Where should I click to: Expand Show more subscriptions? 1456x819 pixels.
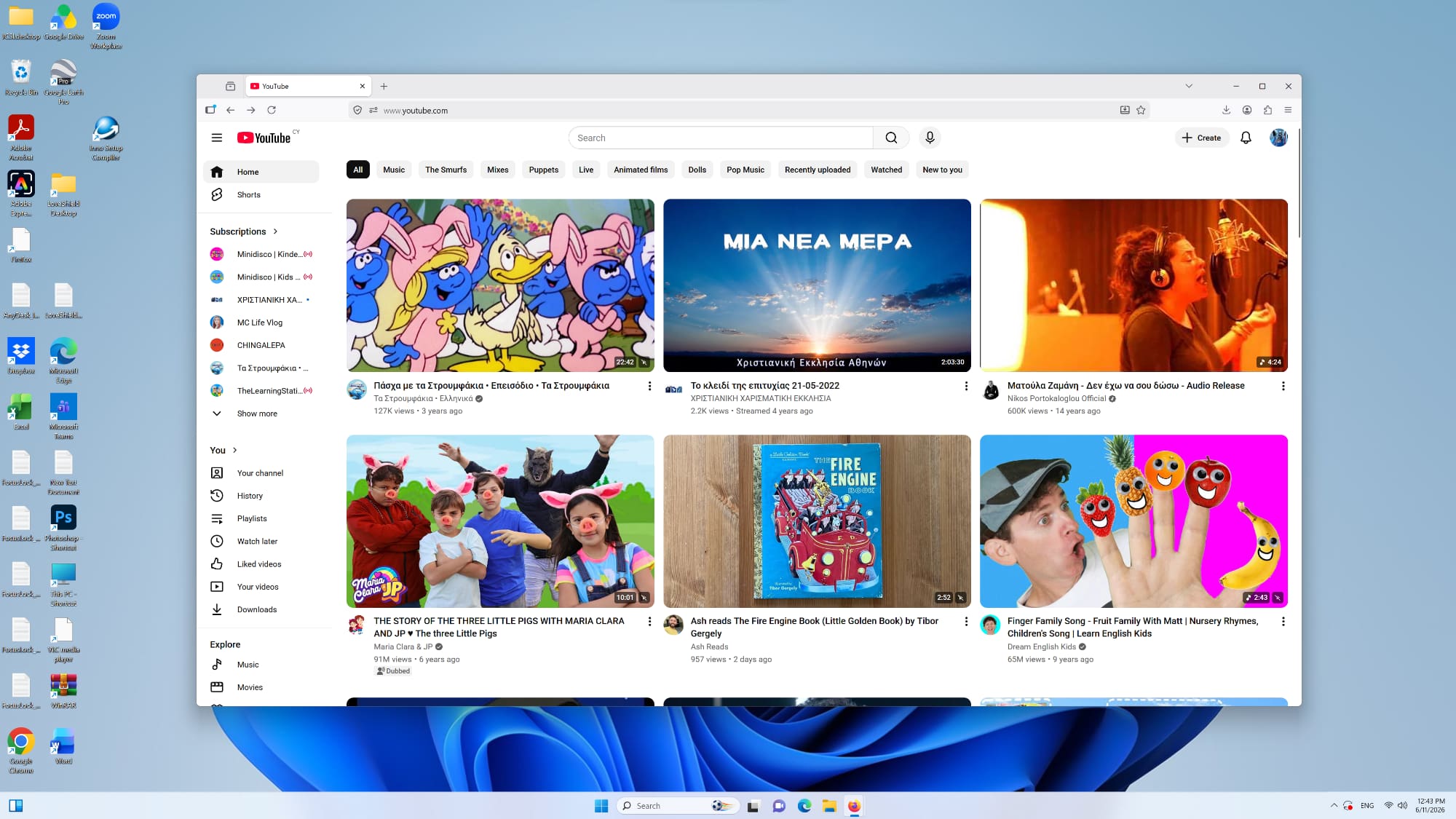[x=261, y=414]
